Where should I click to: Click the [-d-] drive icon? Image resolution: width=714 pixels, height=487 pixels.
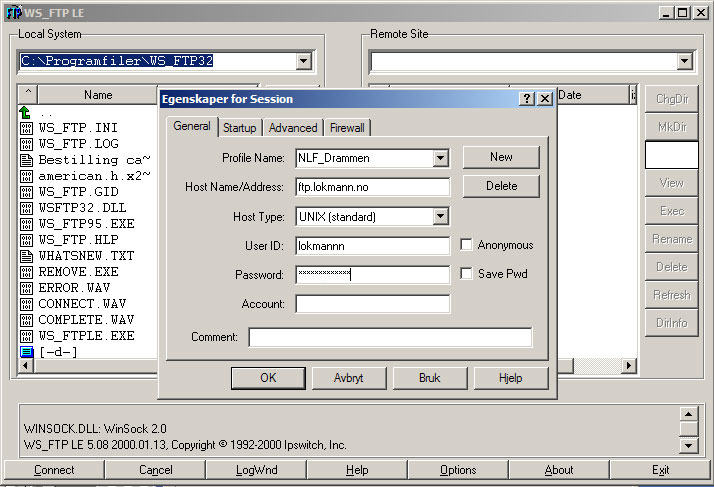click(27, 352)
